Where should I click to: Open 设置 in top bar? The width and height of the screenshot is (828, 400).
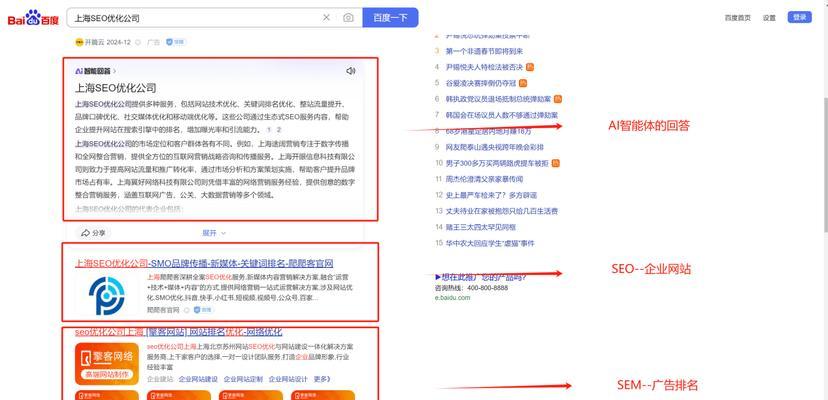pyautogui.click(x=769, y=17)
